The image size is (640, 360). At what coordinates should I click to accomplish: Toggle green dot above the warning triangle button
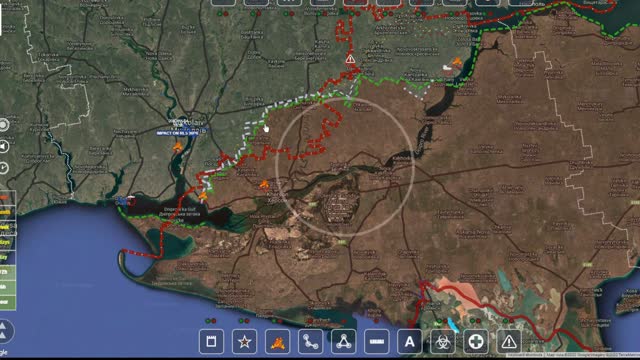tap(505, 321)
